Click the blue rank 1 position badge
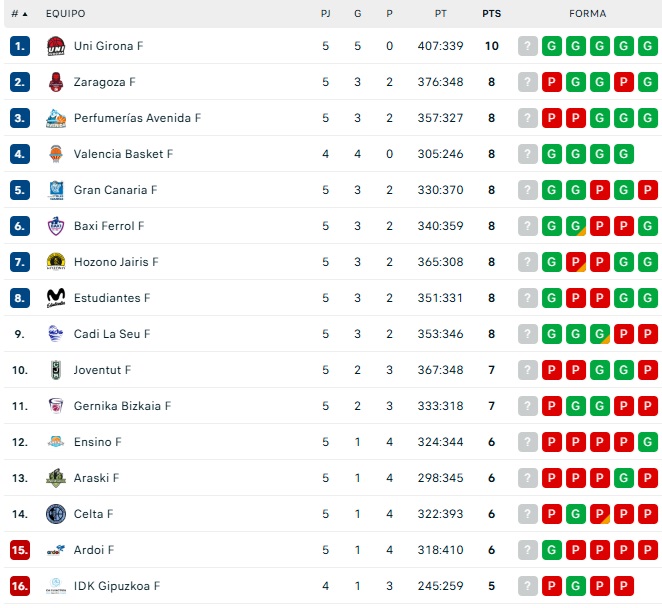The height and width of the screenshot is (608, 662). [x=20, y=46]
